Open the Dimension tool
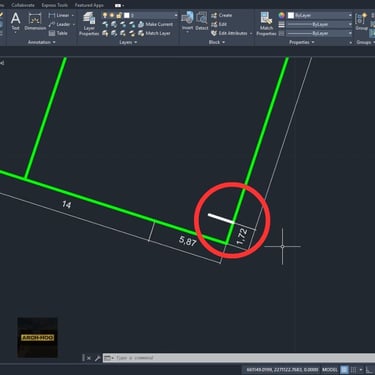 click(x=35, y=22)
